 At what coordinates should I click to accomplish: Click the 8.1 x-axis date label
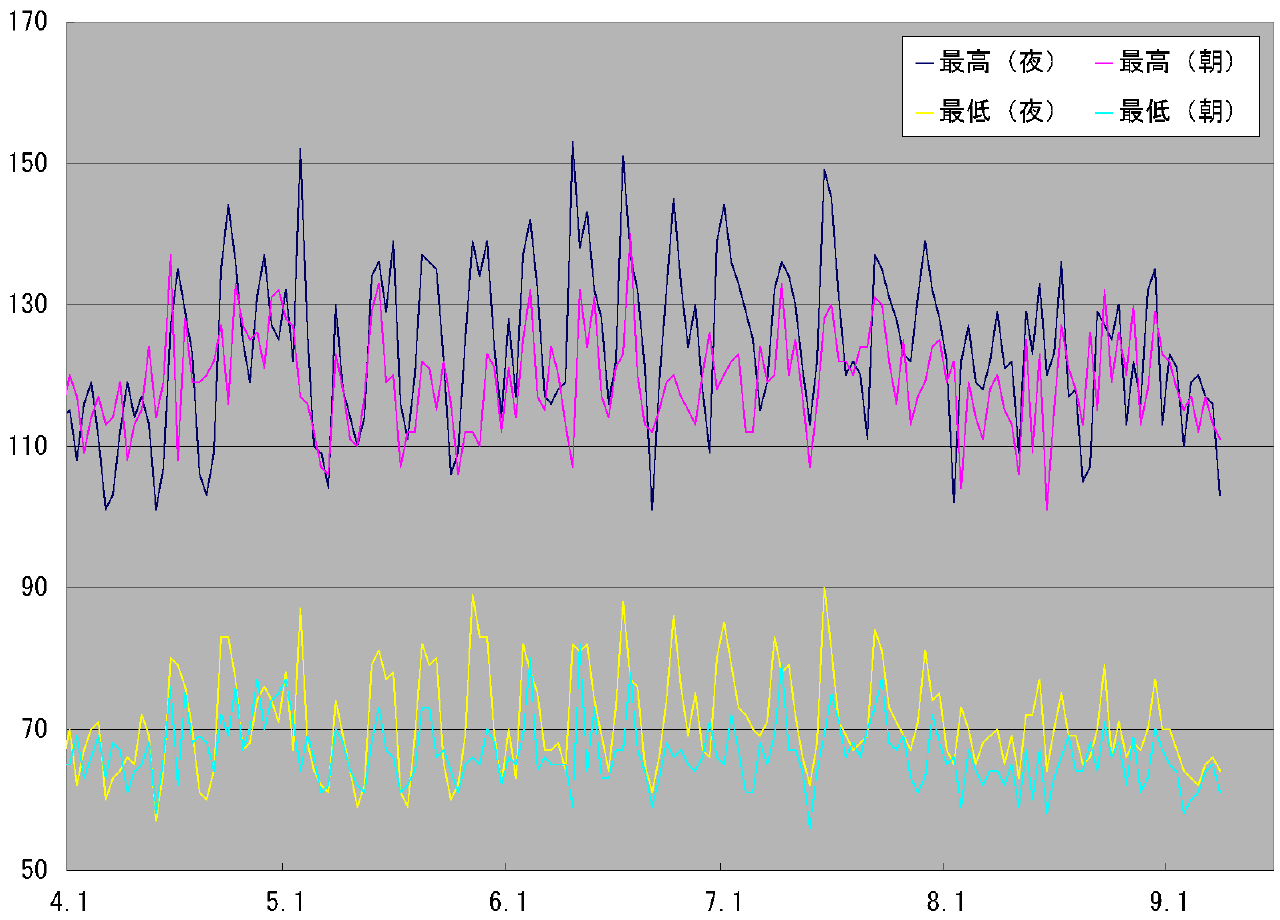pos(945,900)
